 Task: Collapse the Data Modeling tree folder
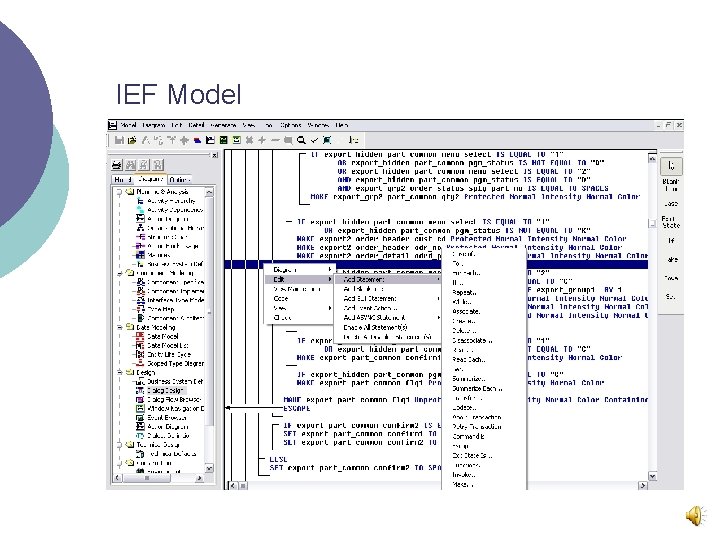click(119, 327)
